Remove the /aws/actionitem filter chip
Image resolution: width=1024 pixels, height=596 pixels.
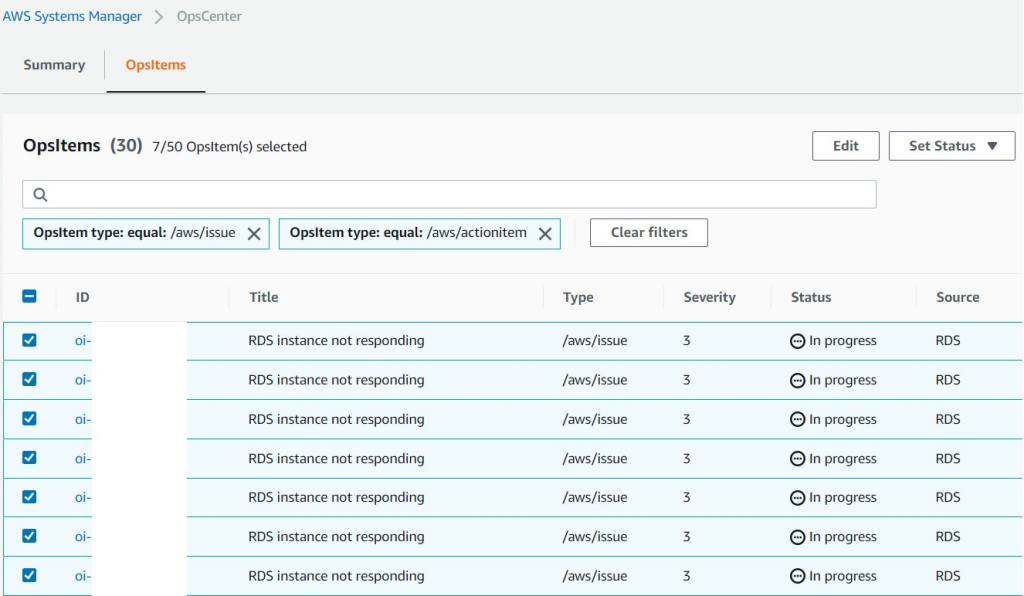[545, 233]
